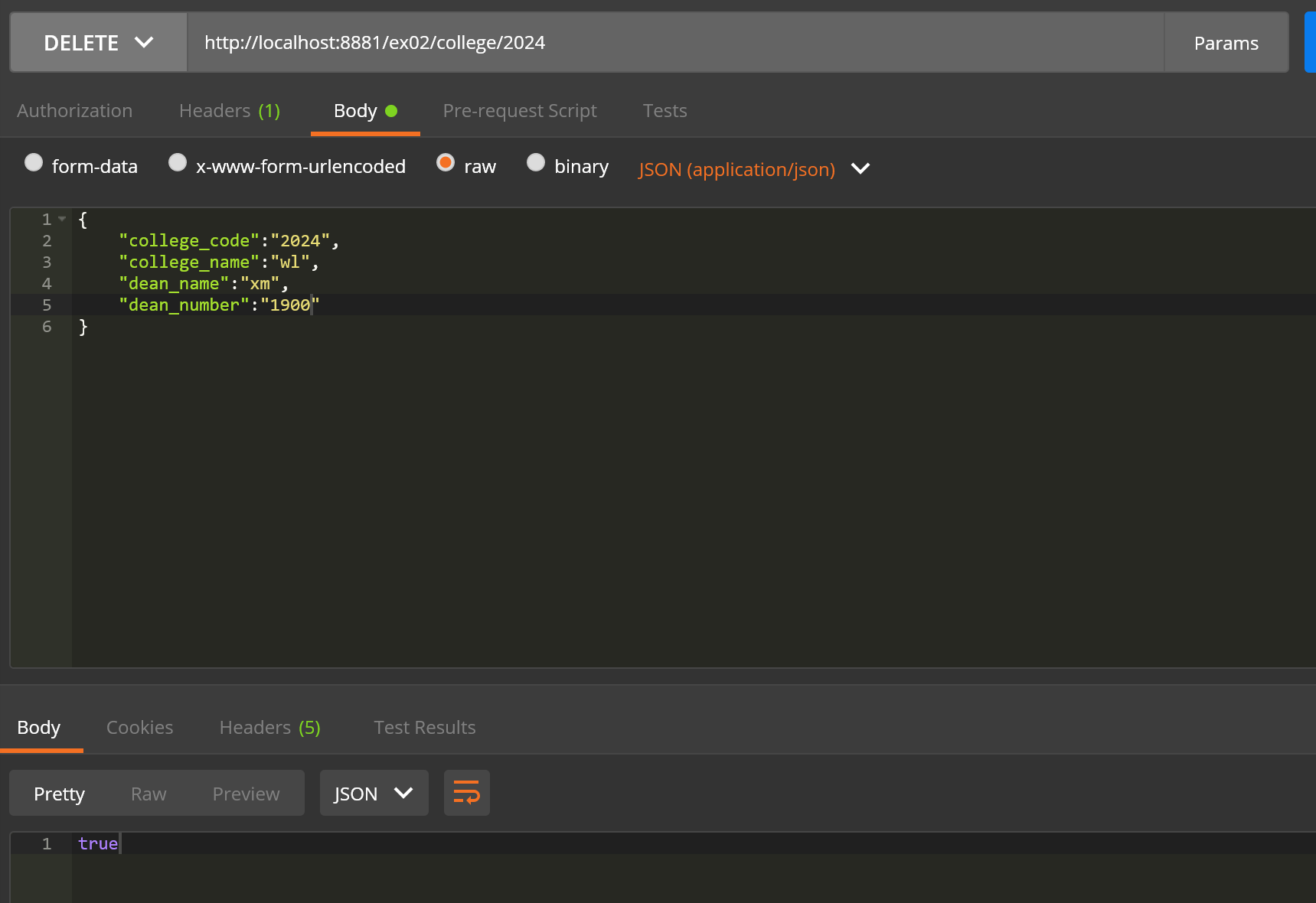Image resolution: width=1316 pixels, height=903 pixels.
Task: Switch to Pre-request Script tab
Action: (x=520, y=111)
